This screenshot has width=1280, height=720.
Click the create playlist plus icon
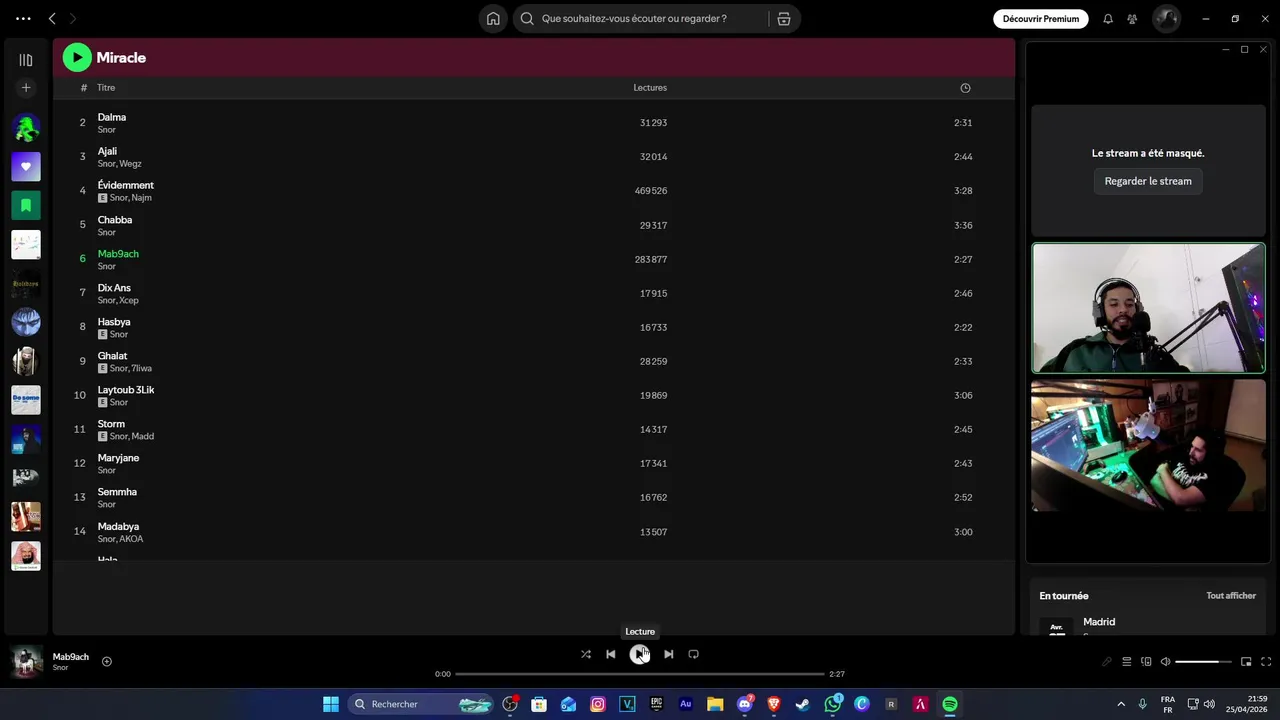tap(26, 88)
